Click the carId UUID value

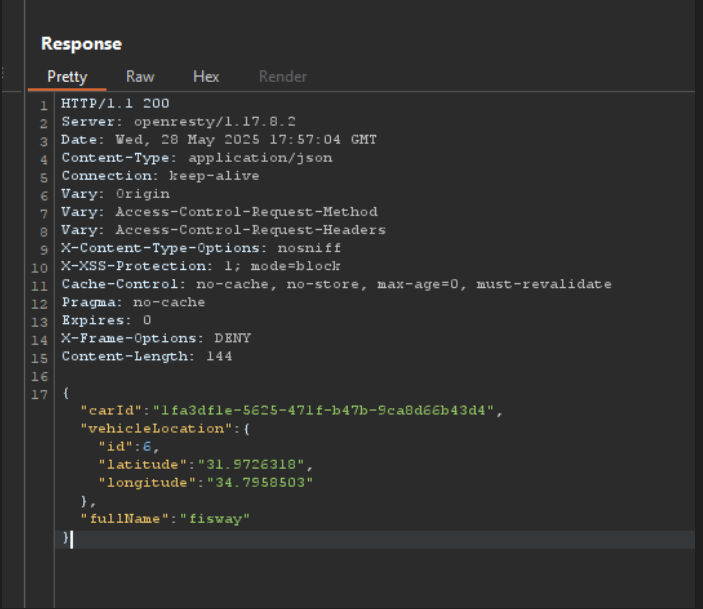click(x=323, y=410)
